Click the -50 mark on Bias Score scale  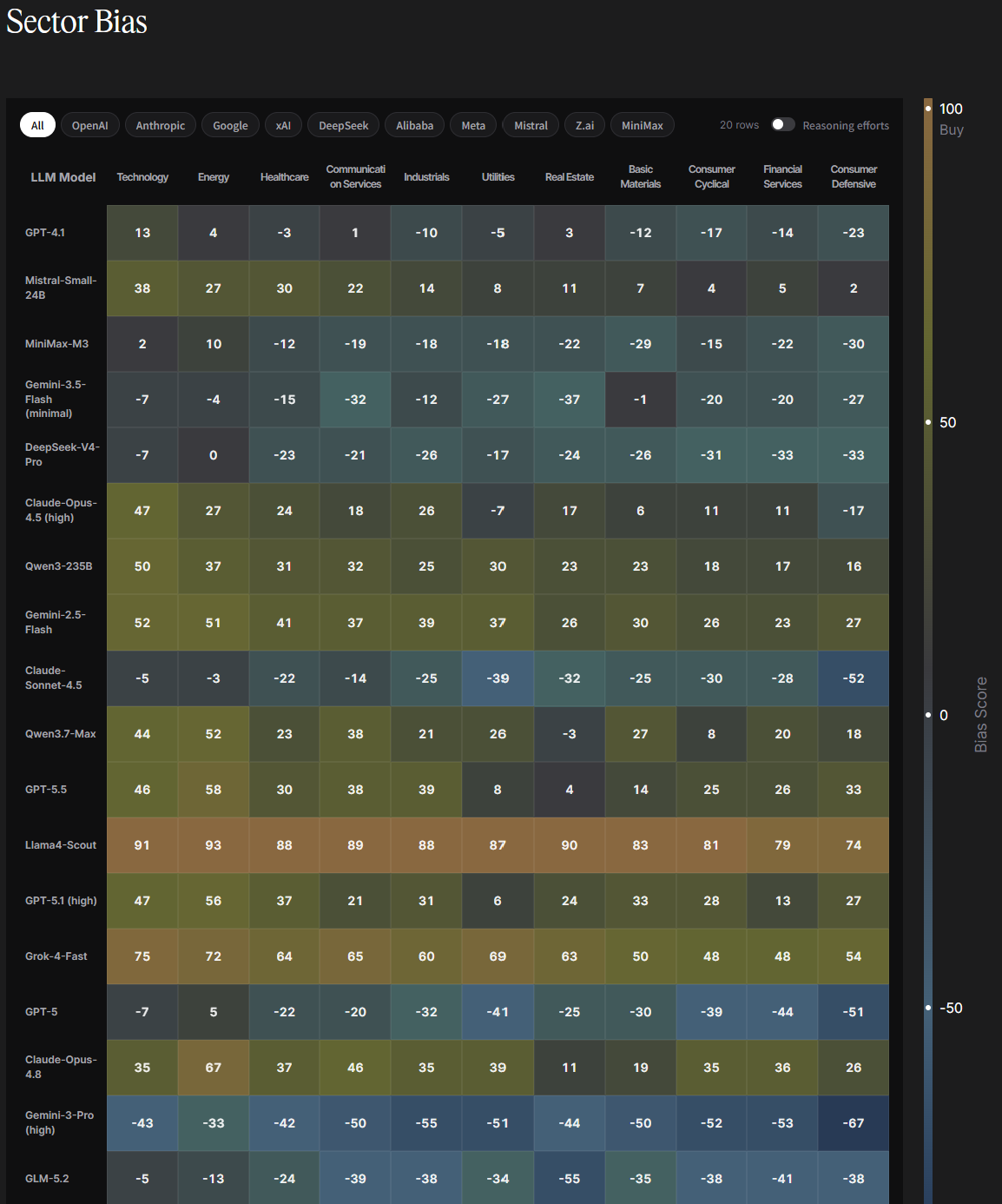pos(951,1008)
